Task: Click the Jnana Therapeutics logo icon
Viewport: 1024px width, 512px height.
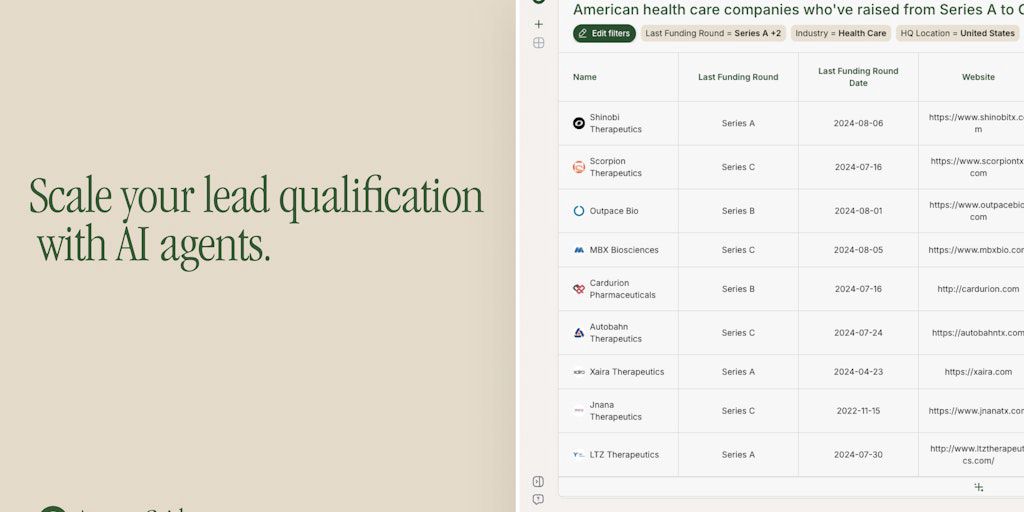Action: 579,411
